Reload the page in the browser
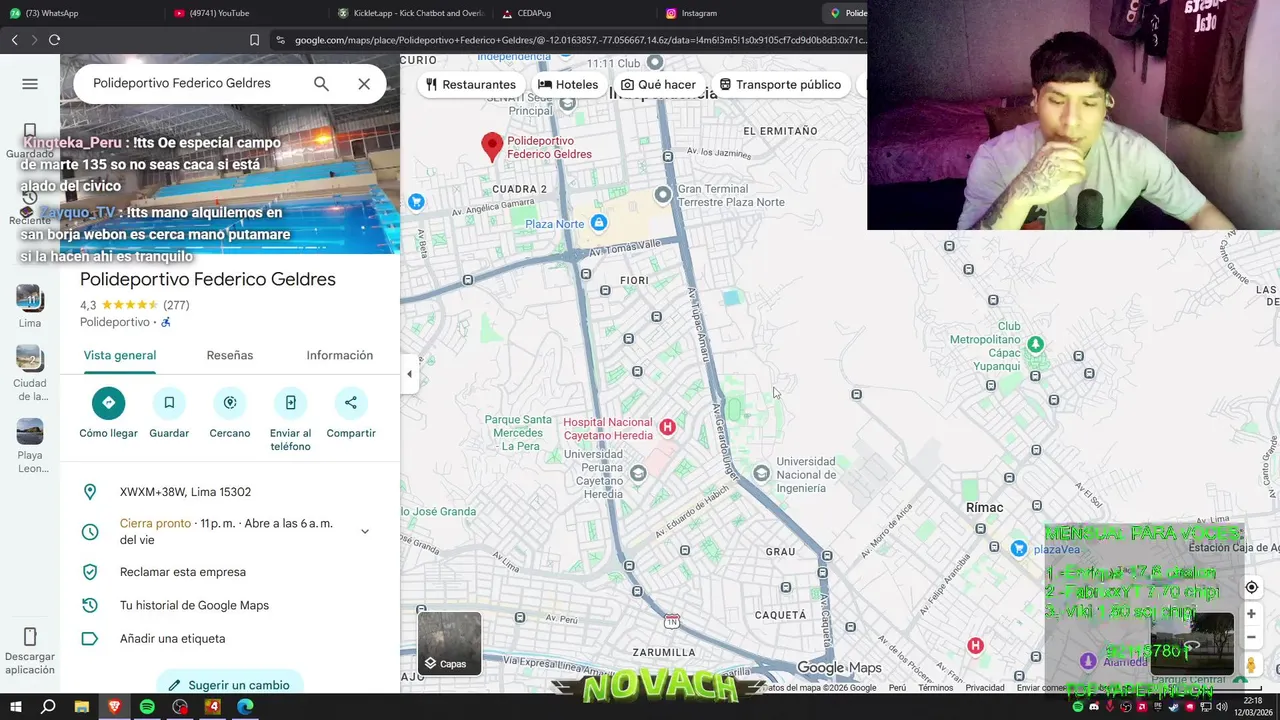 tap(54, 40)
